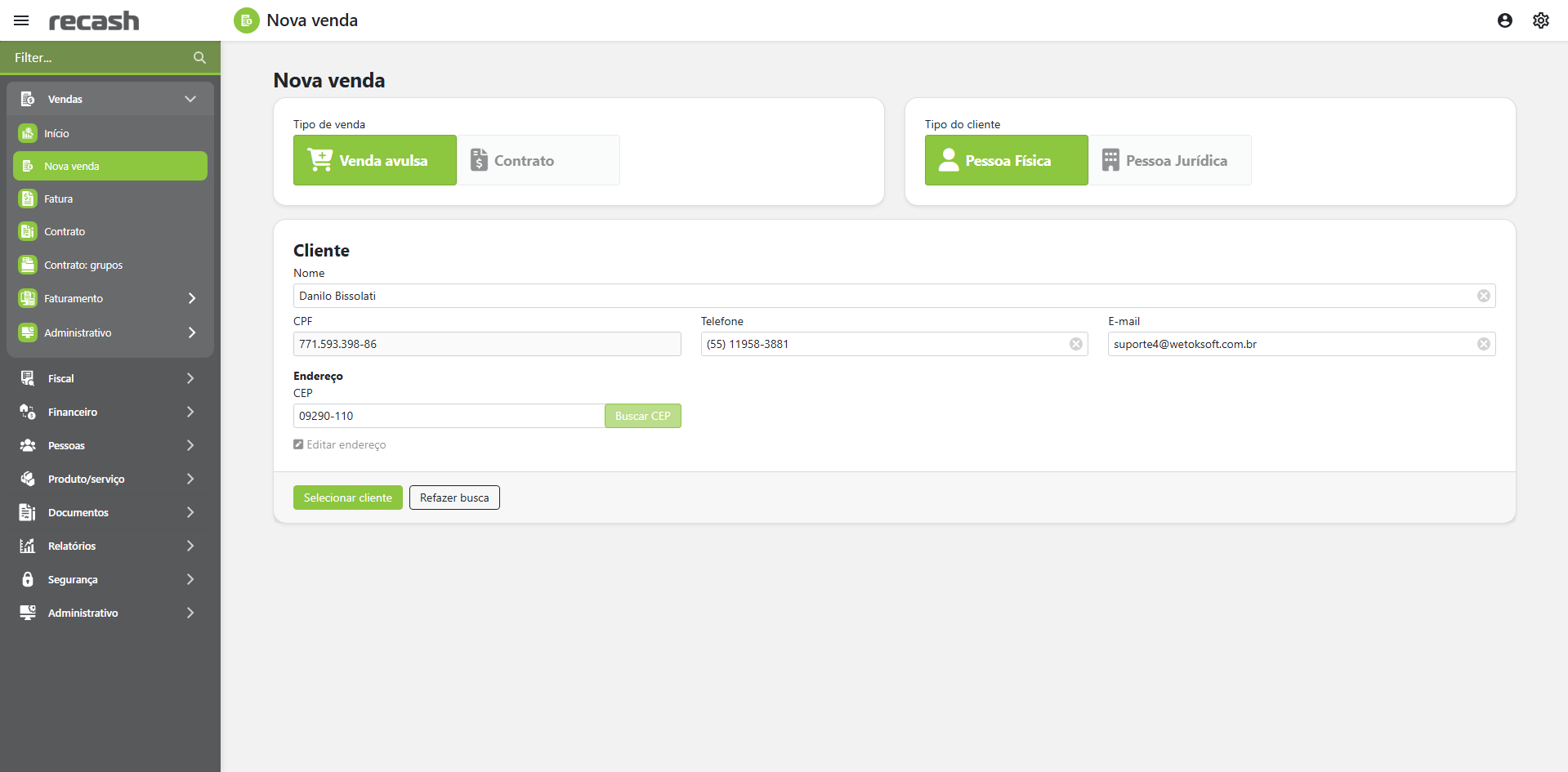Expand the Financeiro menu

click(x=190, y=412)
